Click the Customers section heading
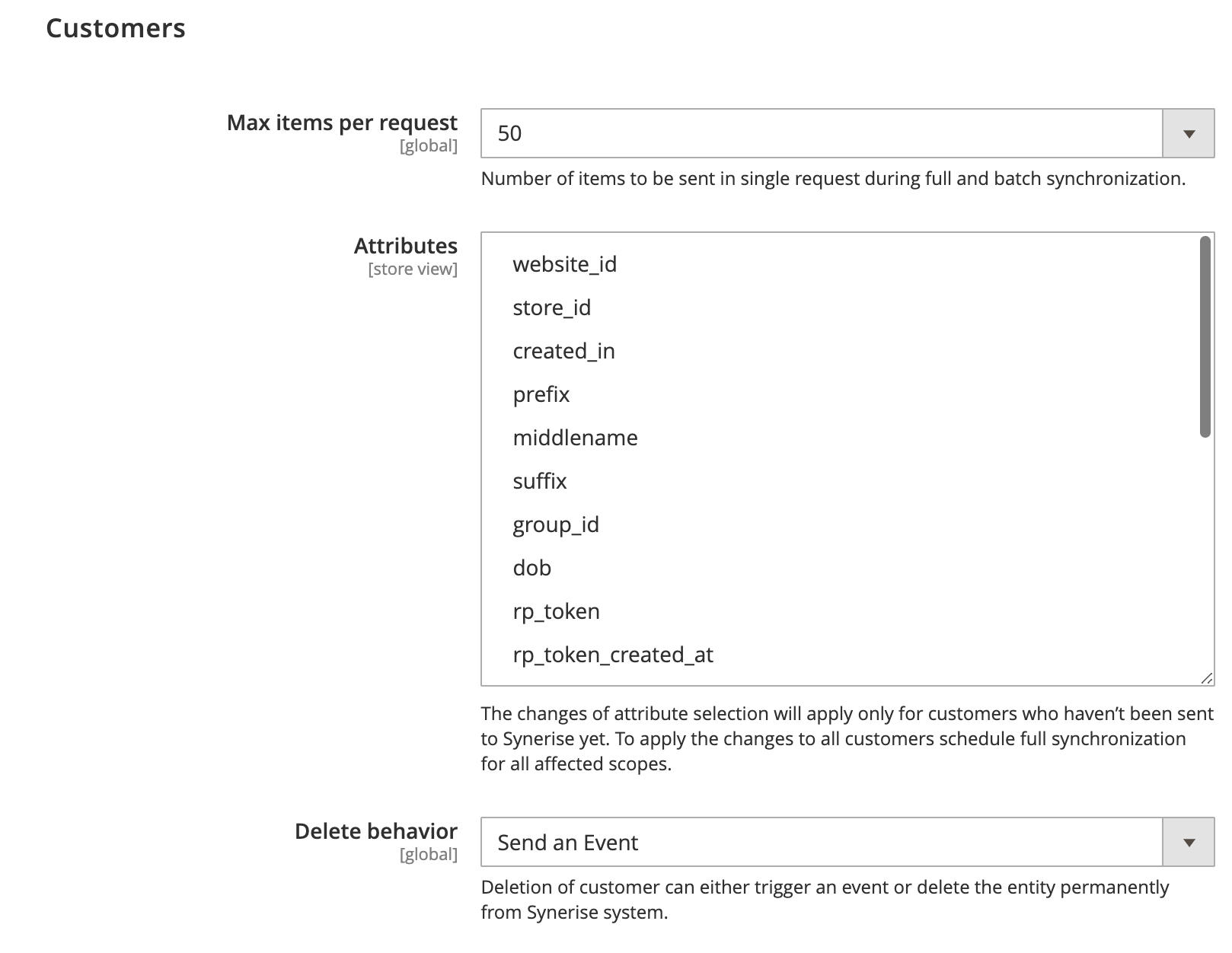This screenshot has width=1232, height=953. pyautogui.click(x=116, y=28)
